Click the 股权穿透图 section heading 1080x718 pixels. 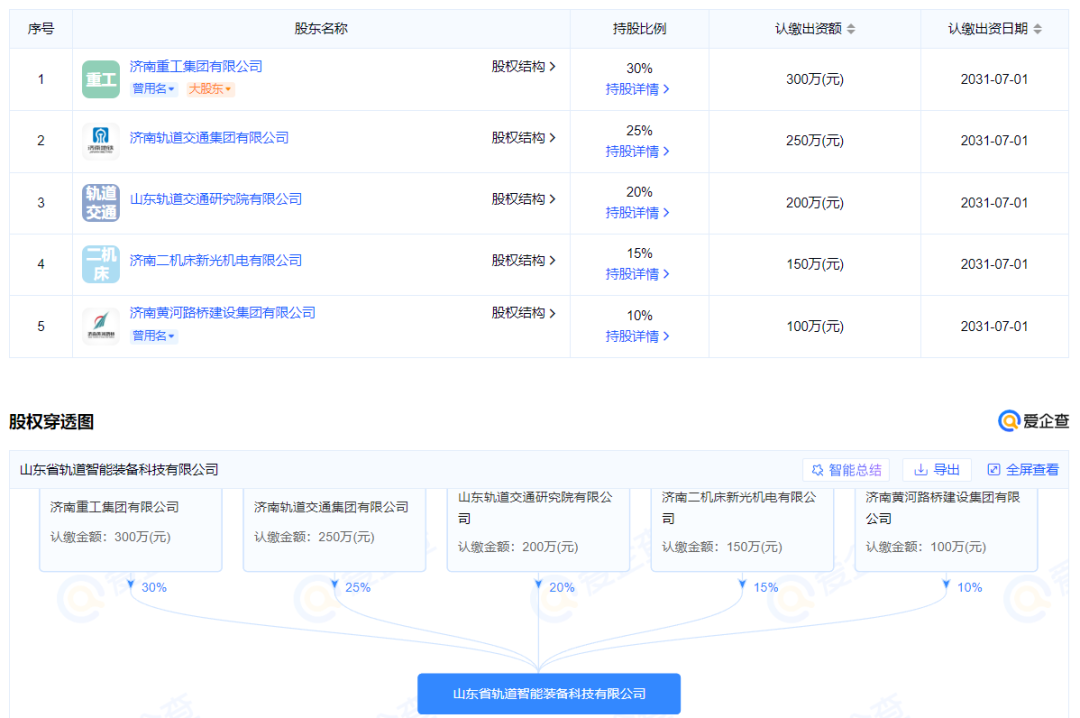[52, 422]
